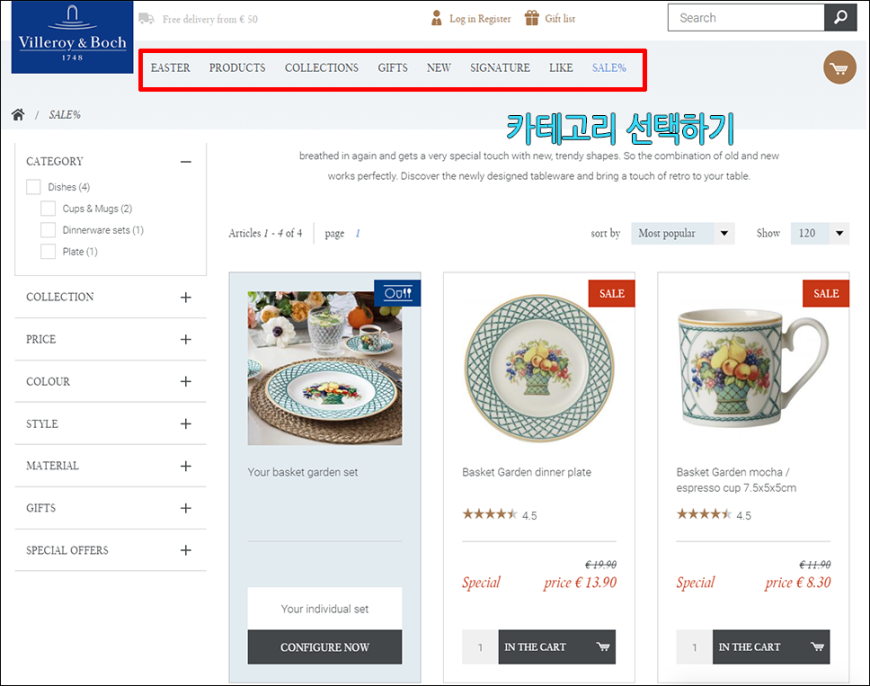Click the struck-through € 19.90 price
This screenshot has width=870, height=686.
601,564
